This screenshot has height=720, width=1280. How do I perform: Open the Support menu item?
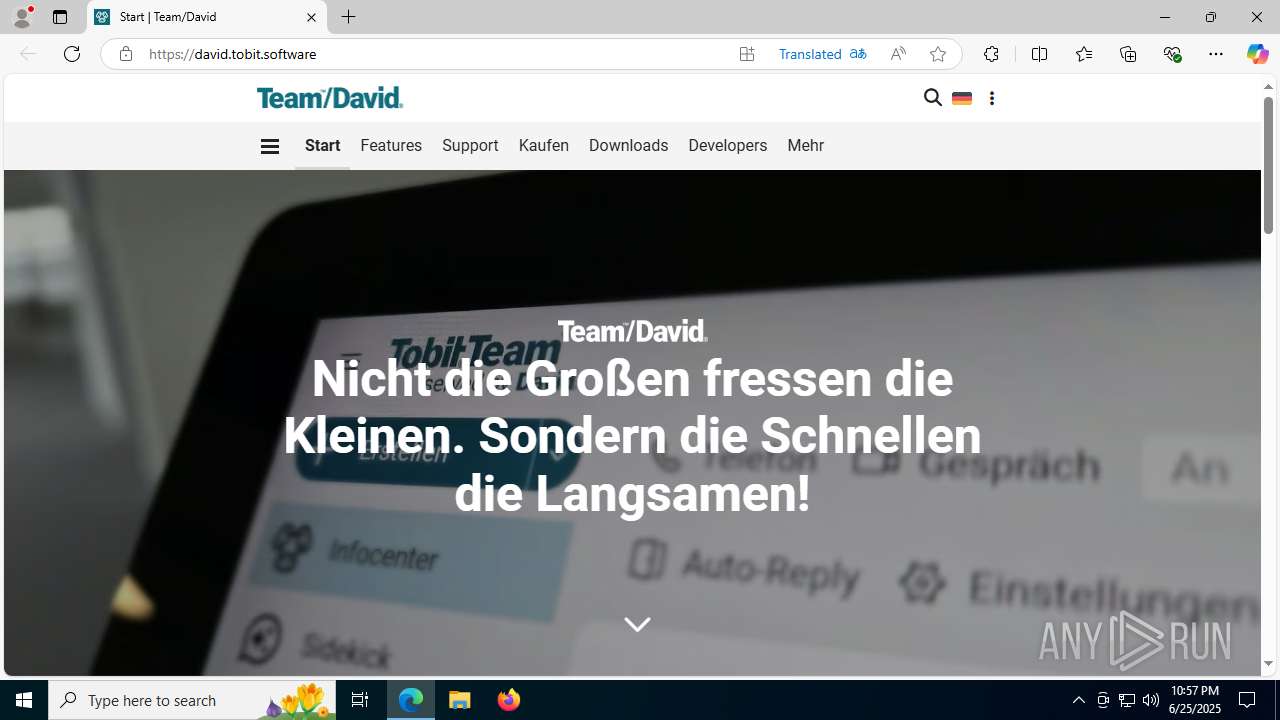(x=470, y=146)
